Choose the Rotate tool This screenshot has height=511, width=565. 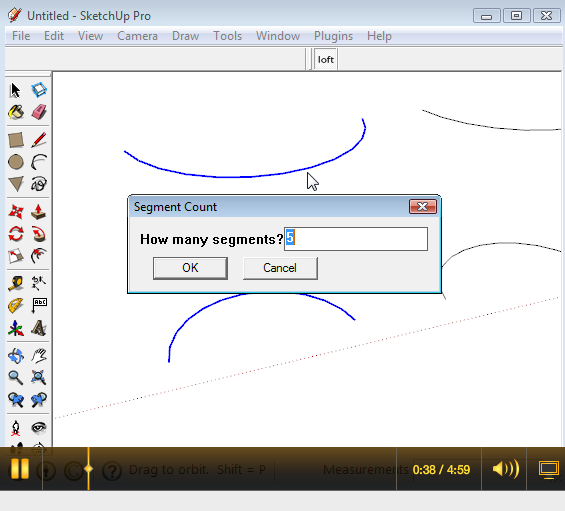point(16,234)
